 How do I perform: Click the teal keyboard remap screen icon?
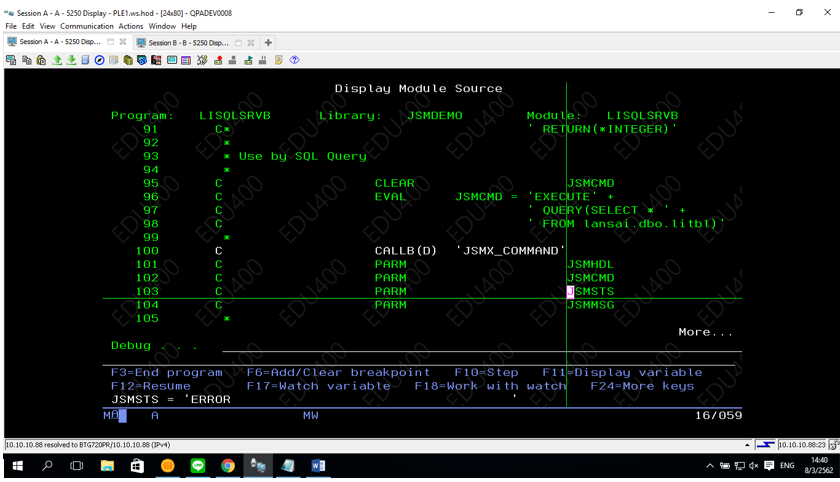click(171, 60)
